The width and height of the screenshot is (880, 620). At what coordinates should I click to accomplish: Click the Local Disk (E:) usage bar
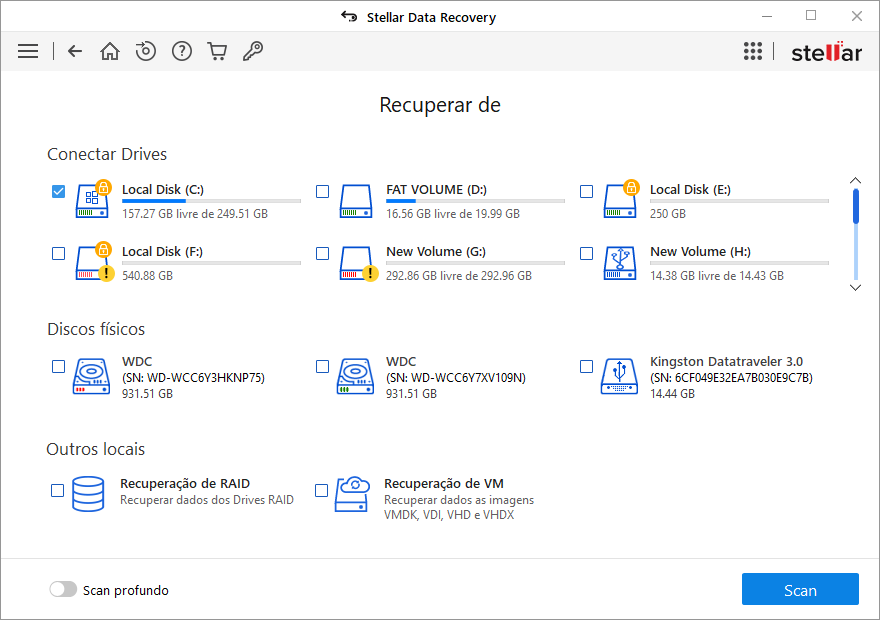pos(739,201)
